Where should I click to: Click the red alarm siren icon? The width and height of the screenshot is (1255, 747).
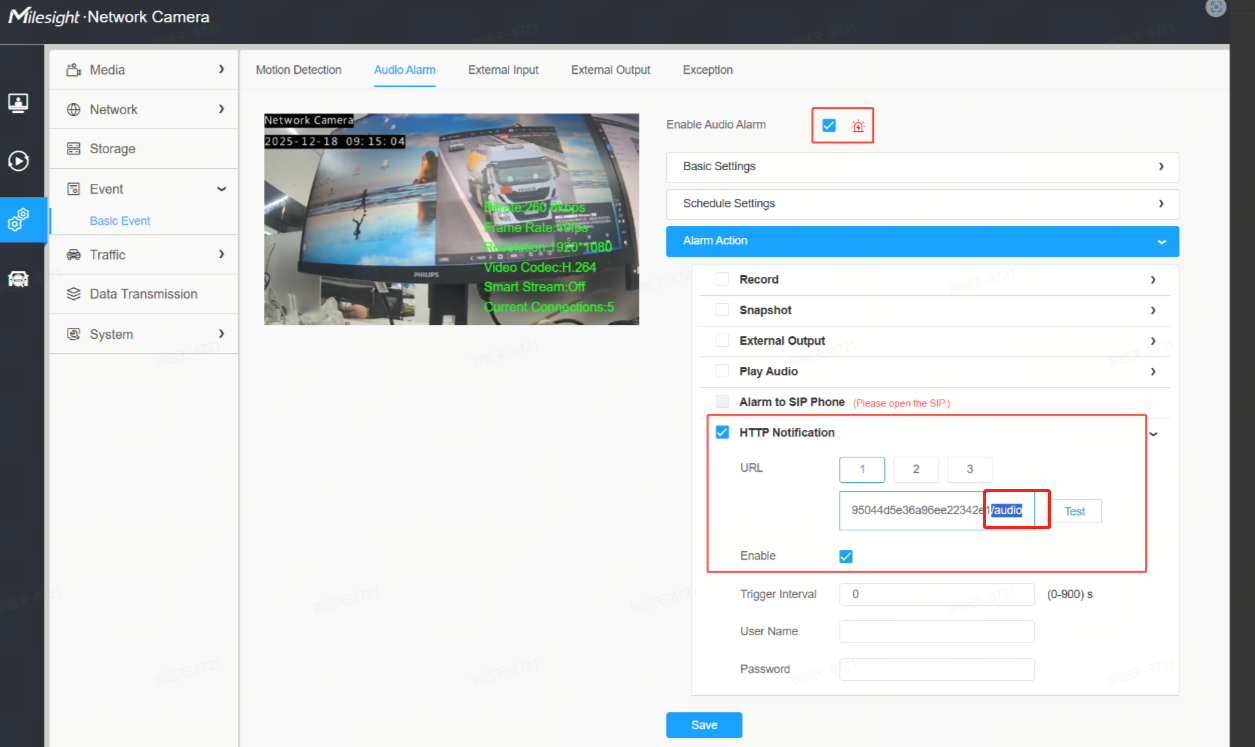click(858, 126)
